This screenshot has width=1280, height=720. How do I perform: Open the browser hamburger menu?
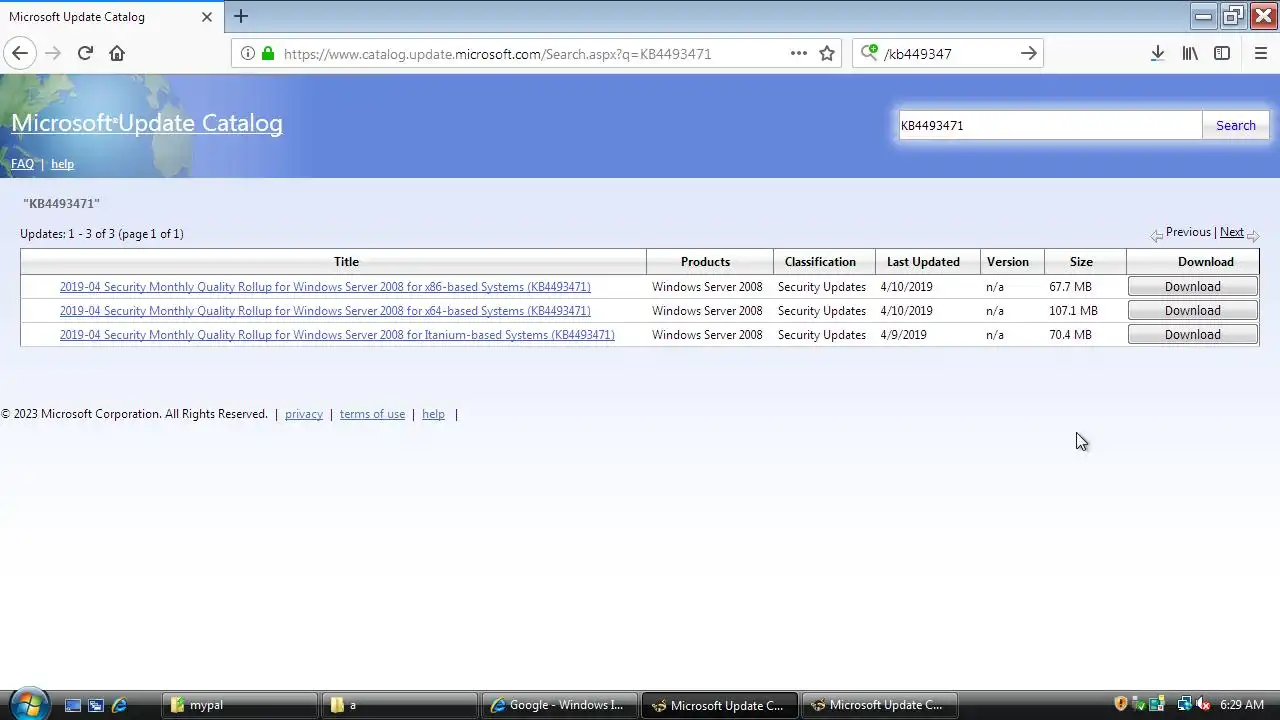1260,53
